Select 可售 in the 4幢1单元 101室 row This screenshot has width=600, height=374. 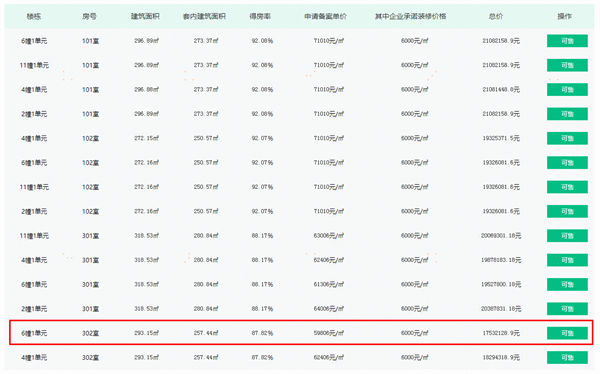(567, 90)
